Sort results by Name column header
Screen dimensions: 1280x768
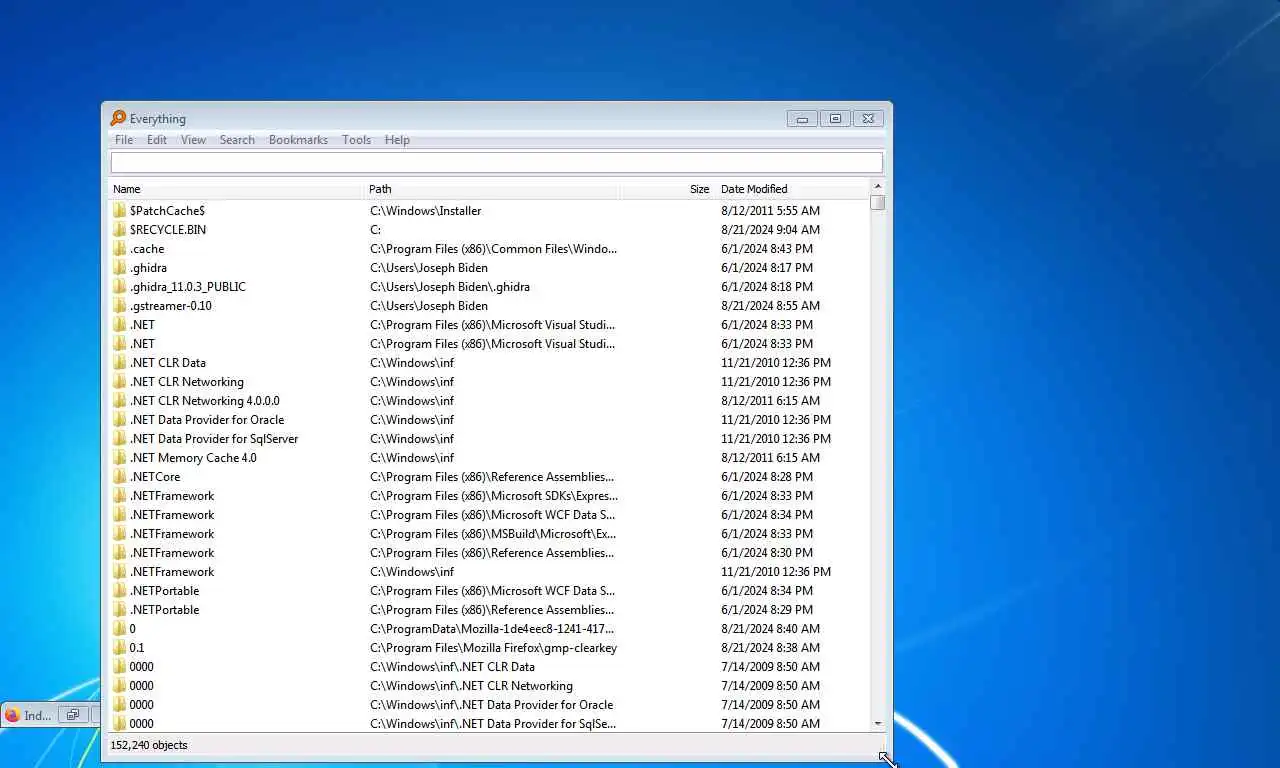pos(237,189)
